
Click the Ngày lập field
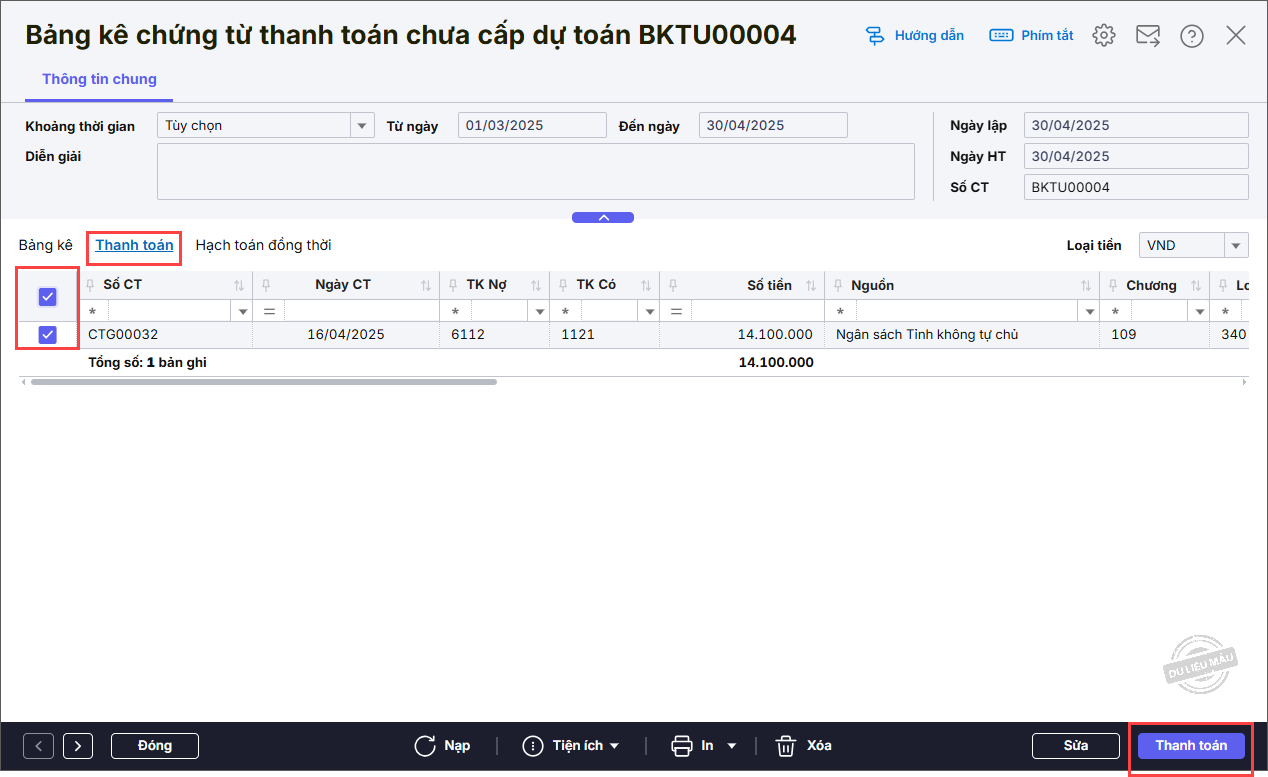[x=1136, y=125]
